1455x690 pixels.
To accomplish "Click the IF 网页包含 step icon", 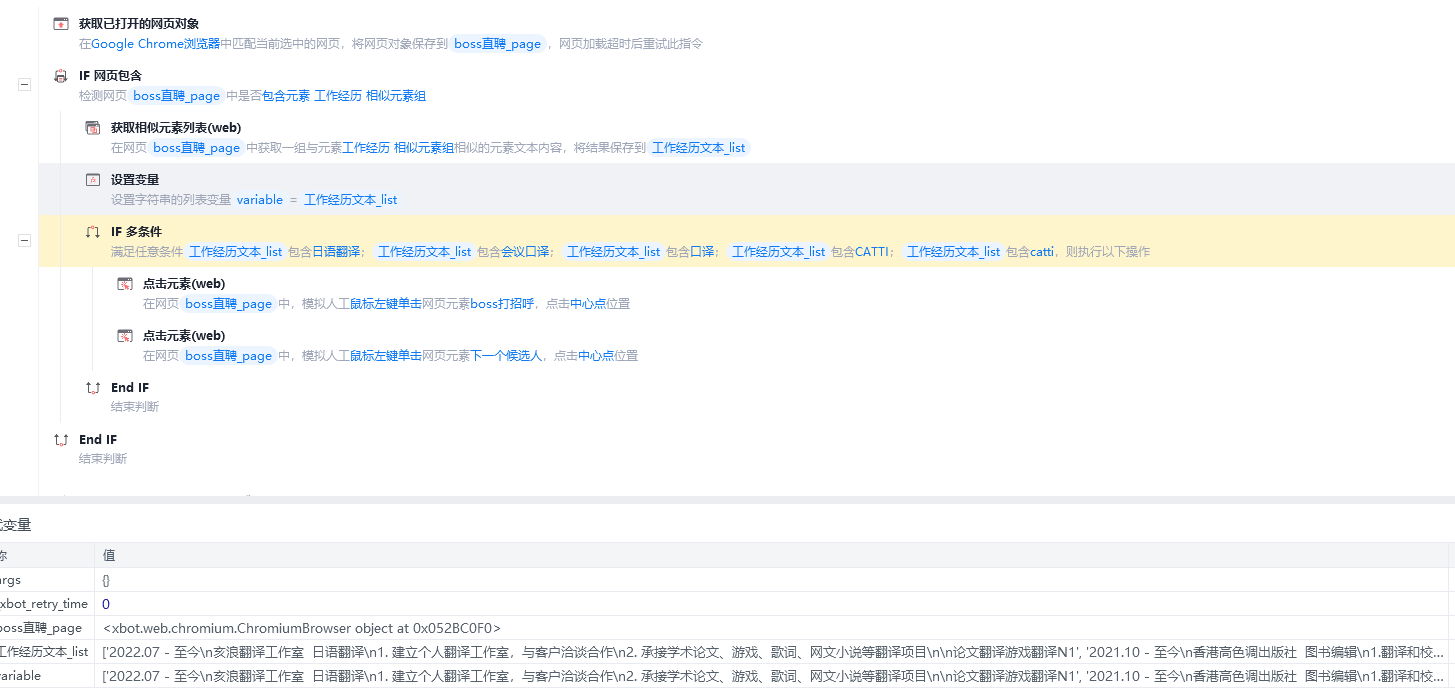I will 61,76.
